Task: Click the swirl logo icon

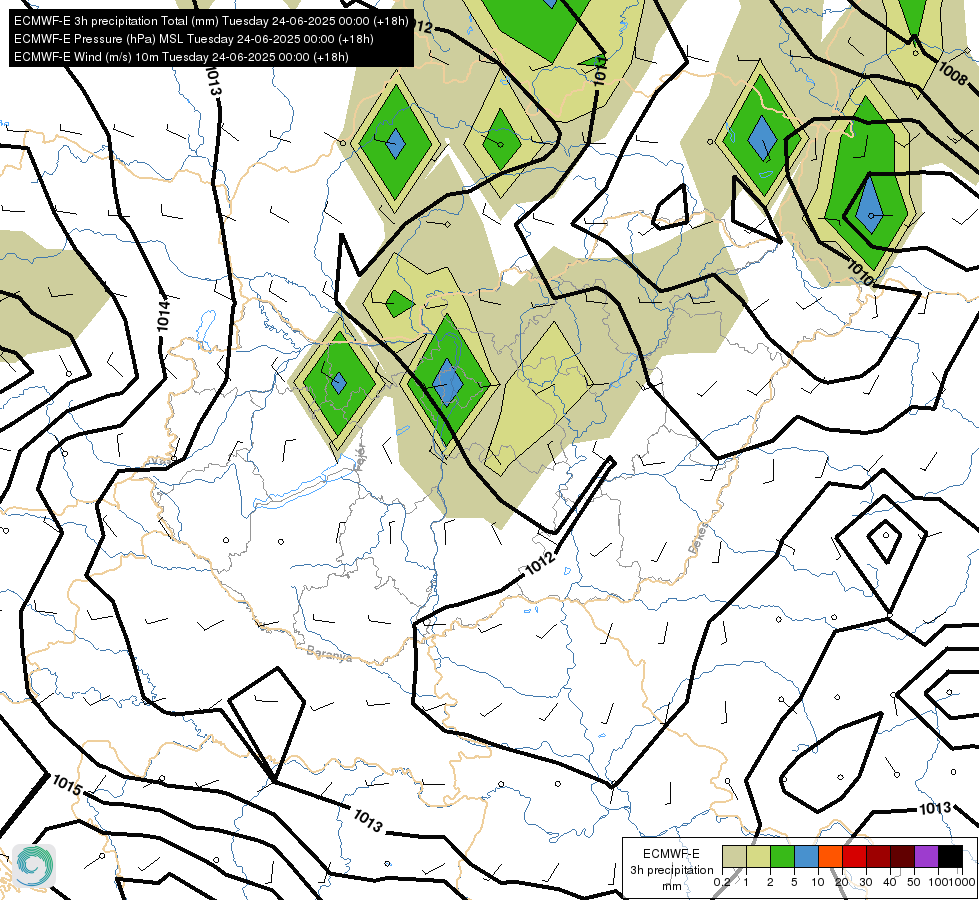Action: [x=34, y=865]
